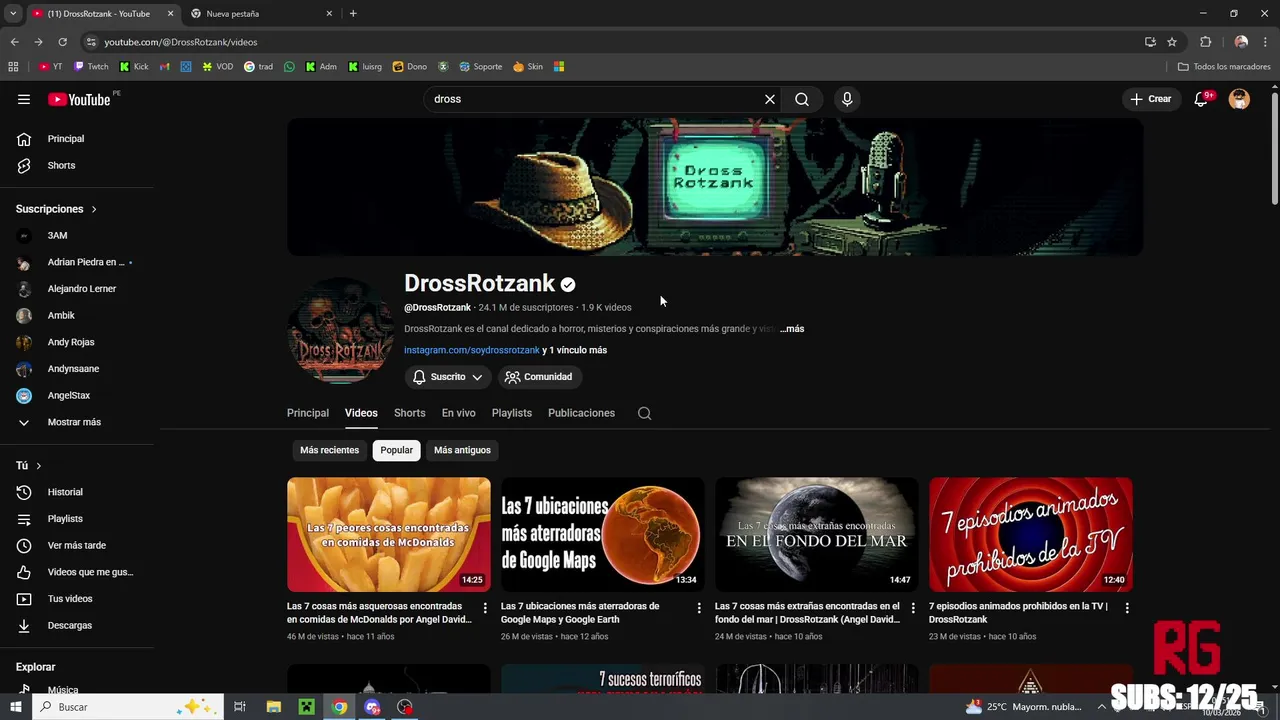Navigate back in Chrome
The image size is (1280, 720).
click(x=14, y=42)
